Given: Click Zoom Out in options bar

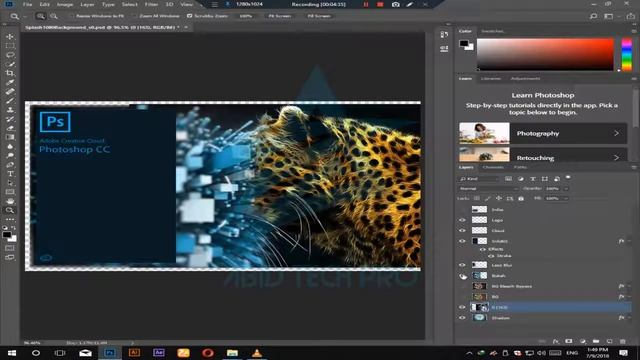Looking at the screenshot, I should pos(53,16).
